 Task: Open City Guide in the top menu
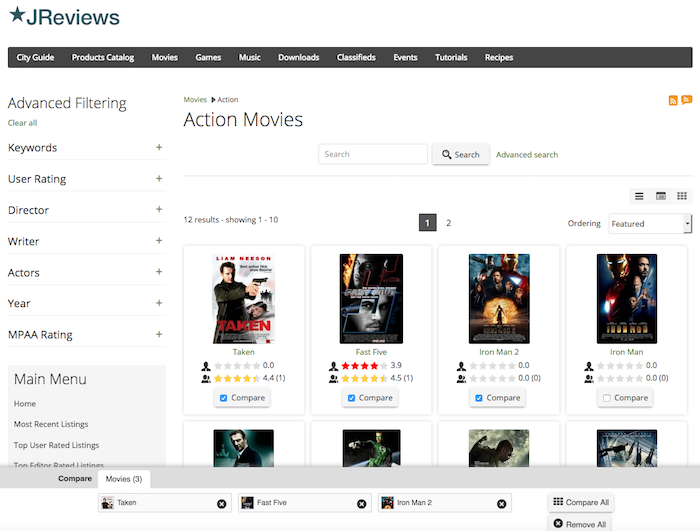click(x=35, y=57)
